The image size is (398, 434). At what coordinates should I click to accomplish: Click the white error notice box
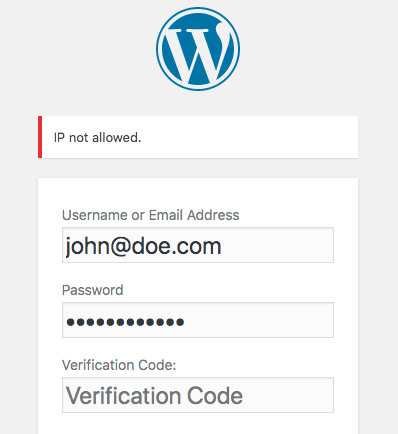(x=198, y=137)
